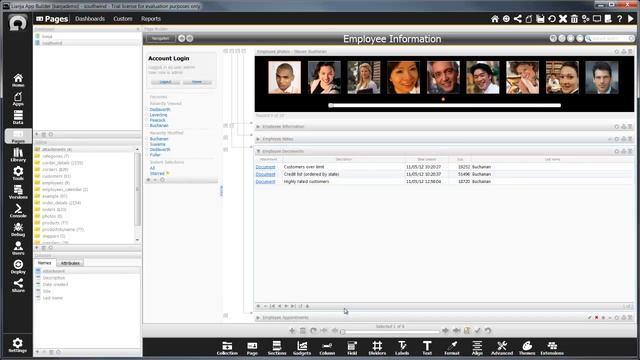This screenshot has height=360, width=640.
Task: Select the last employee photo, man in suit
Action: click(602, 78)
